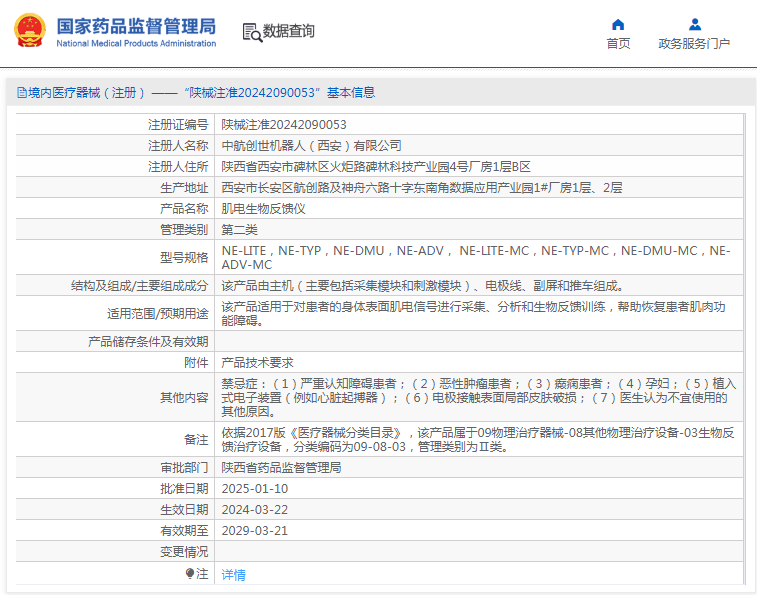Go to 数据查询 via its text label
The image size is (757, 595).
coord(289,32)
